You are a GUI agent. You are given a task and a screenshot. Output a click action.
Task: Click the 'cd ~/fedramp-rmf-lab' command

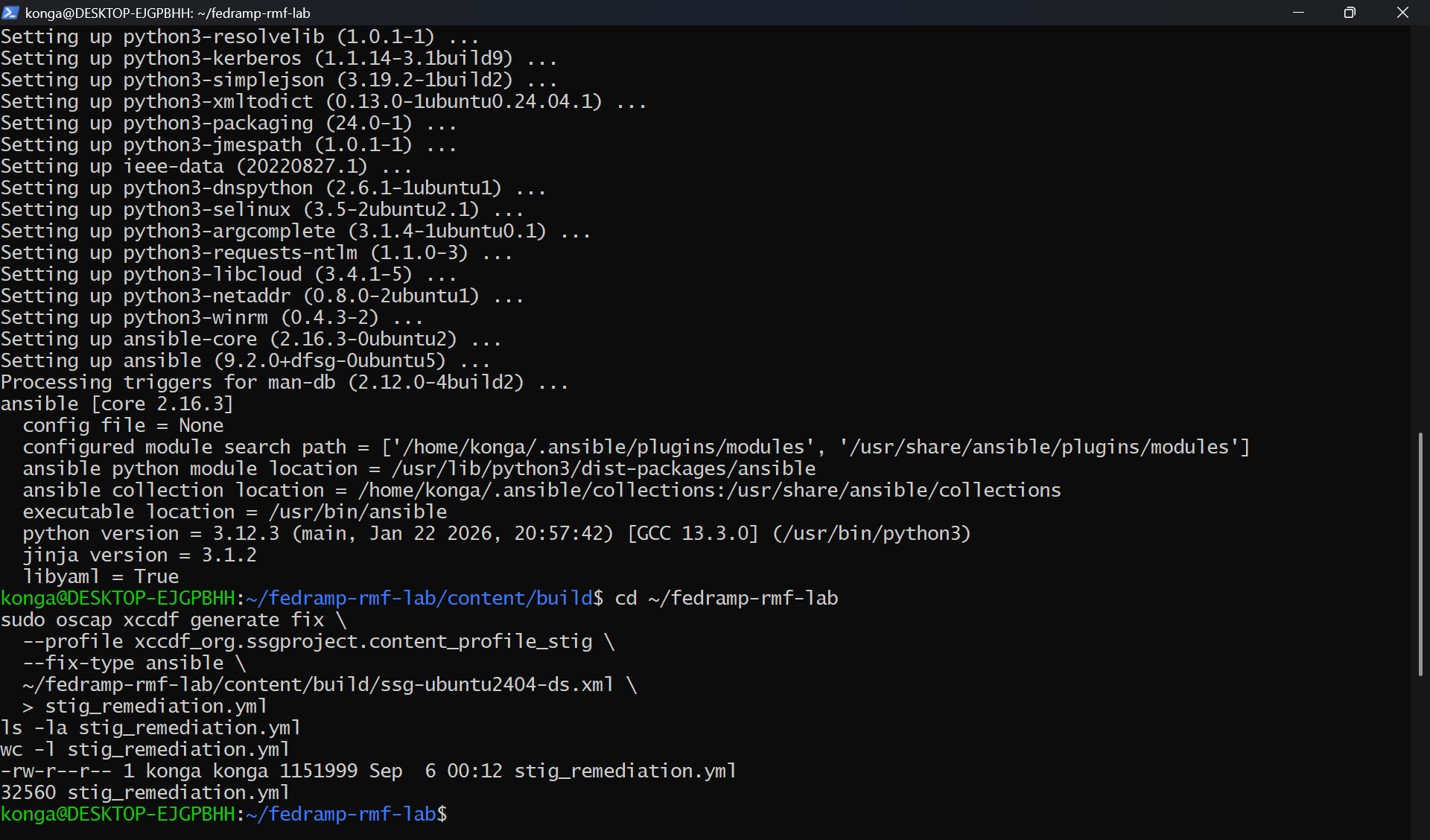pyautogui.click(x=726, y=598)
